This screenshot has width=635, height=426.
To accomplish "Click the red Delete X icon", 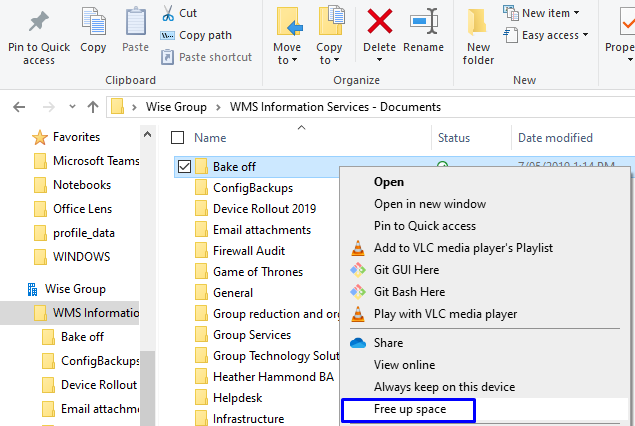I will pos(379,21).
